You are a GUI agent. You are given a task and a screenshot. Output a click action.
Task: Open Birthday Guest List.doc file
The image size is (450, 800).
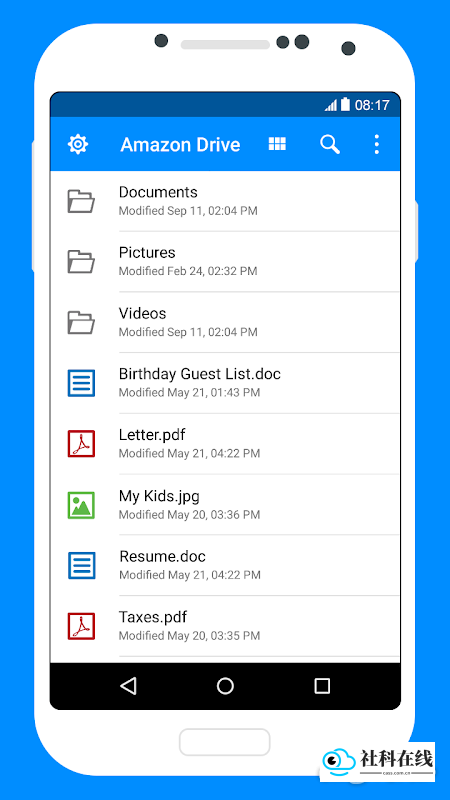pyautogui.click(x=225, y=383)
